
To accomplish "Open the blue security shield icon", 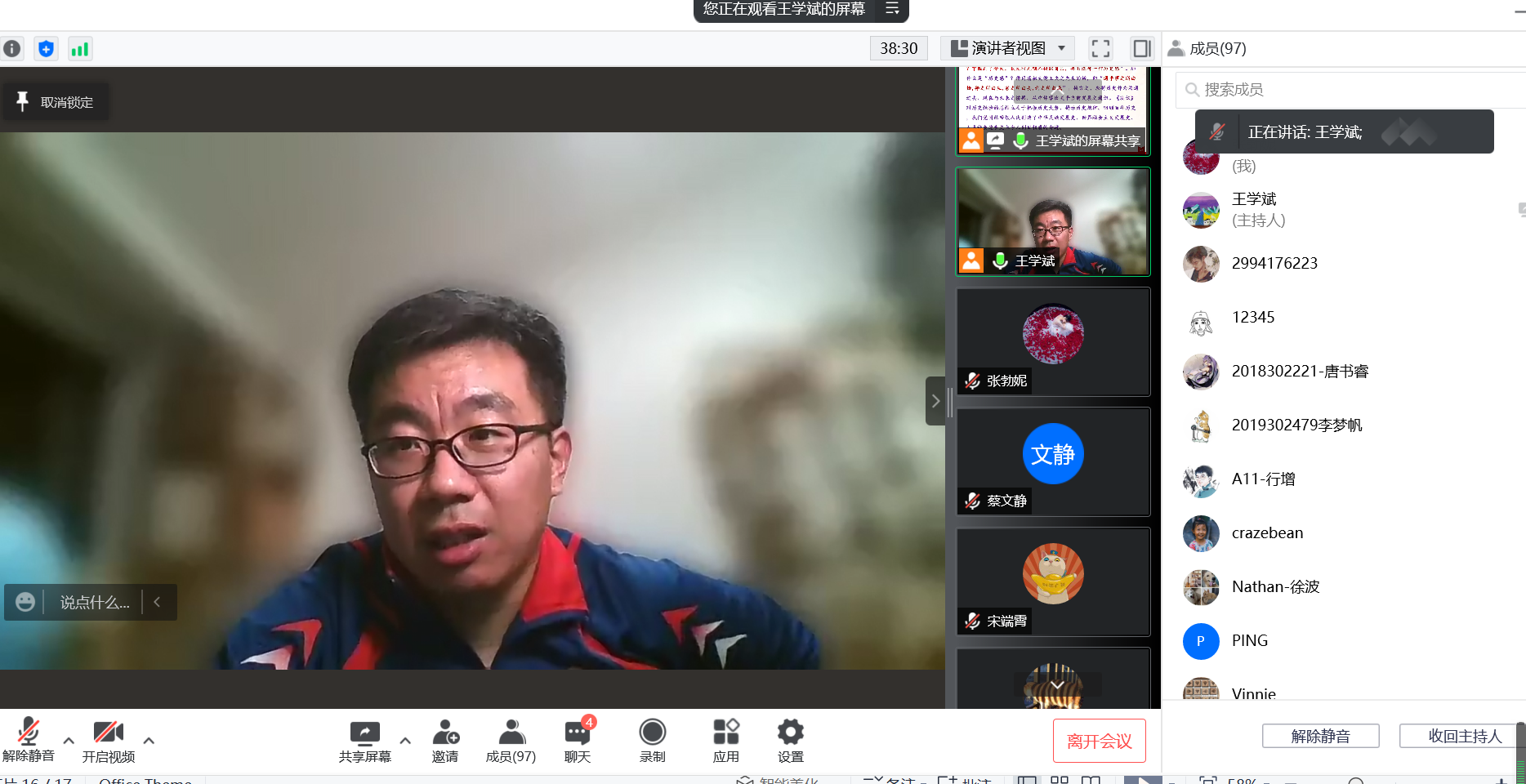I will coord(47,49).
